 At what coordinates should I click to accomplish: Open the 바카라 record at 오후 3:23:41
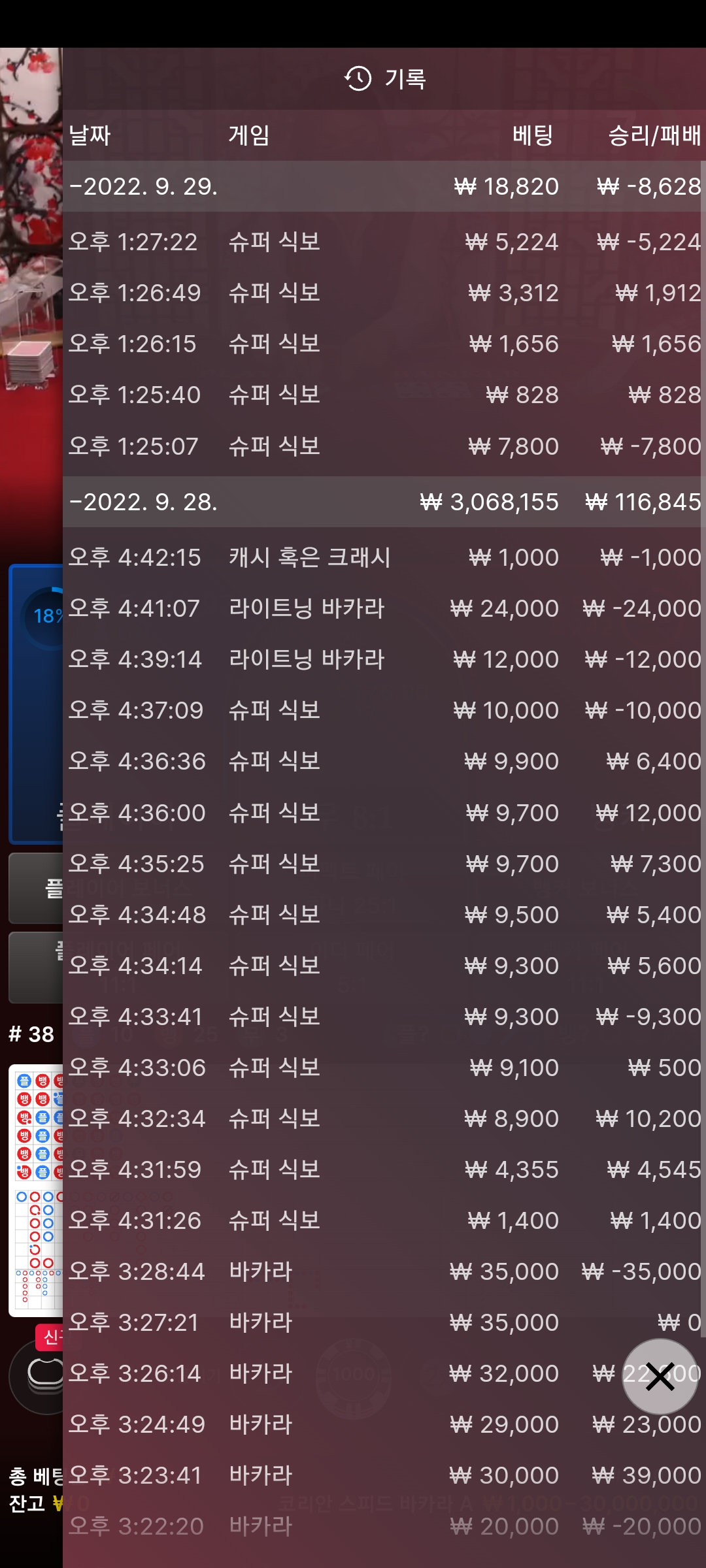pyautogui.click(x=384, y=1475)
